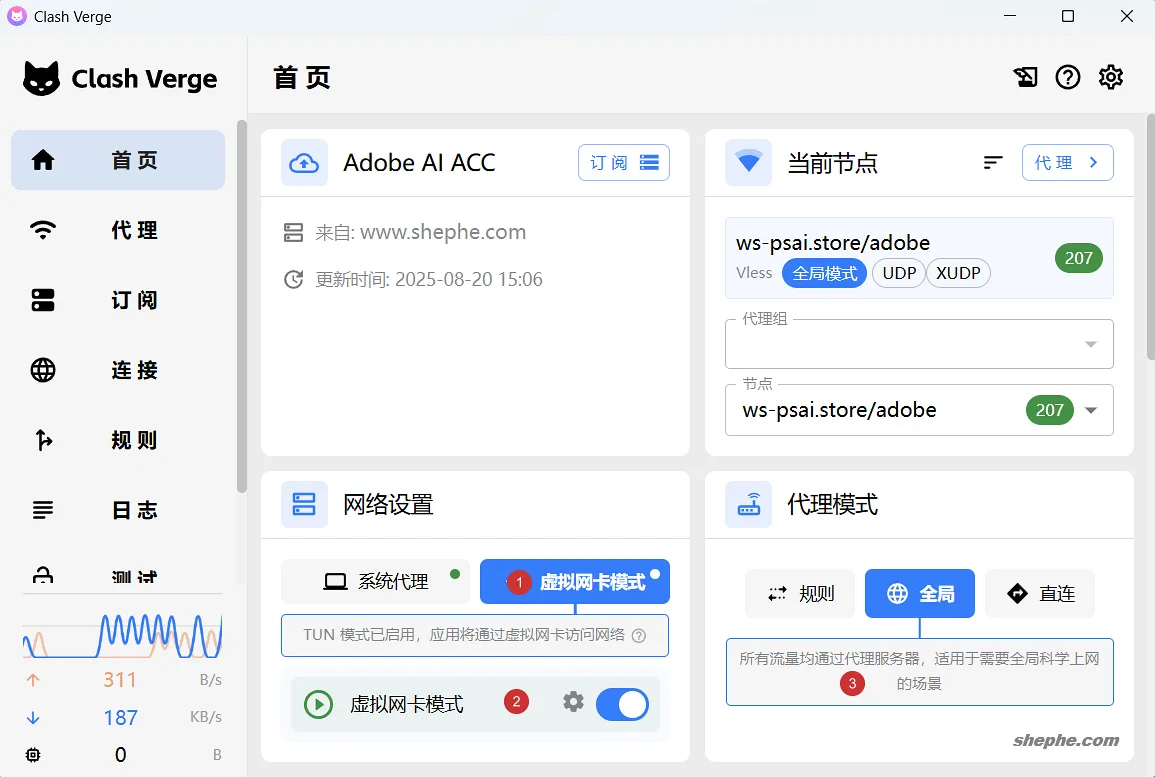Image resolution: width=1155 pixels, height=777 pixels.
Task: Click the TUN quick-access icon beside help
Action: click(x=1025, y=76)
